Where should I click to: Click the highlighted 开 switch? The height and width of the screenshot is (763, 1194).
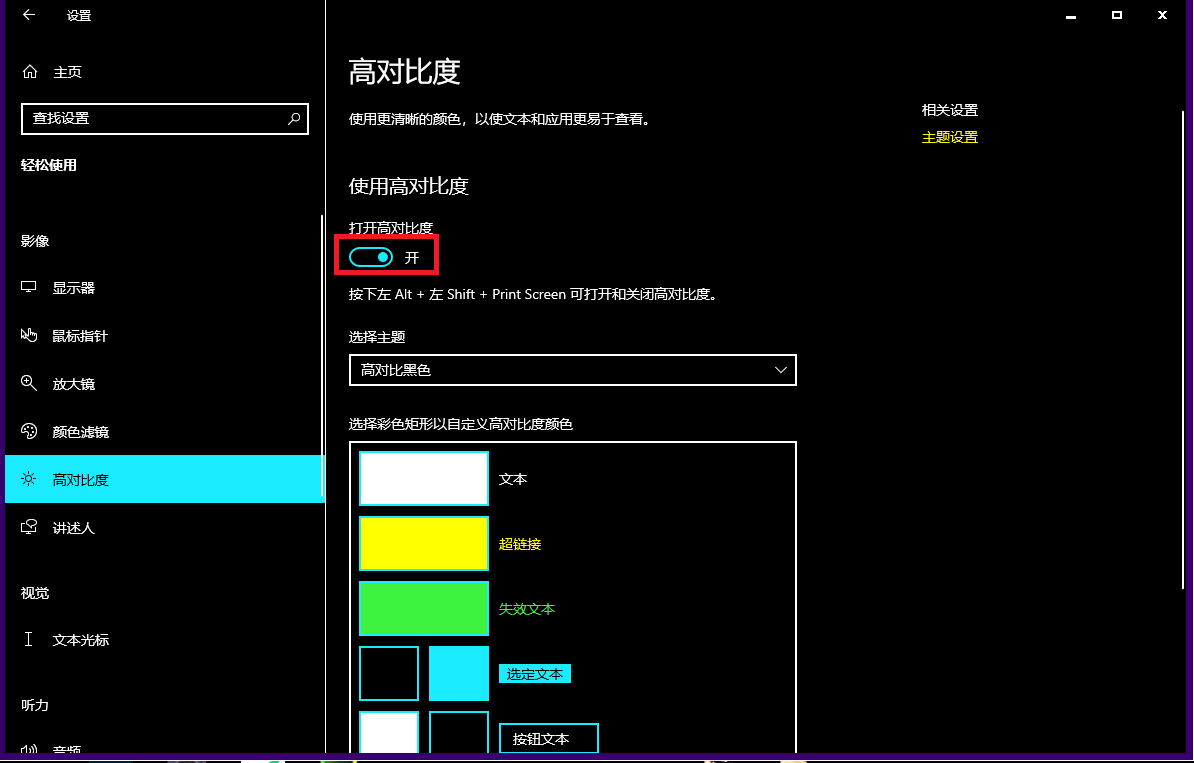pos(368,256)
